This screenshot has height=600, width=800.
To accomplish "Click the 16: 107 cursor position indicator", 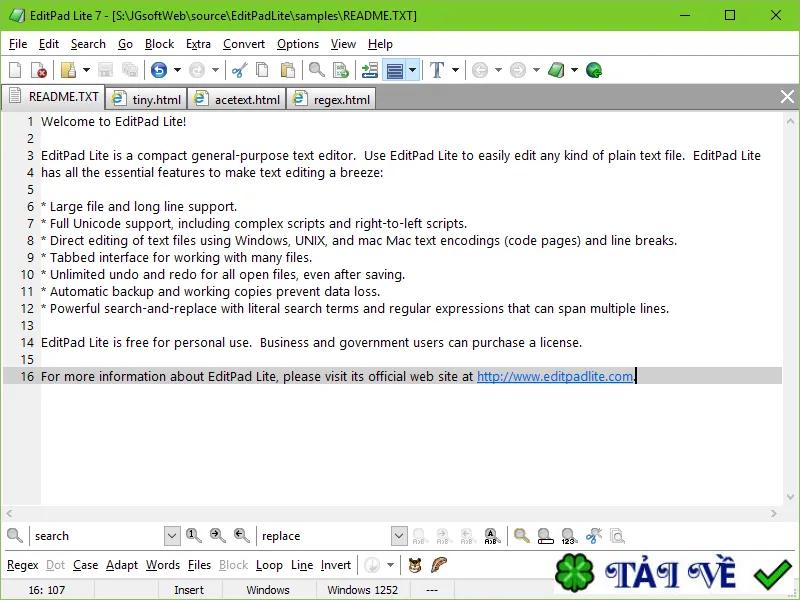I will [47, 590].
